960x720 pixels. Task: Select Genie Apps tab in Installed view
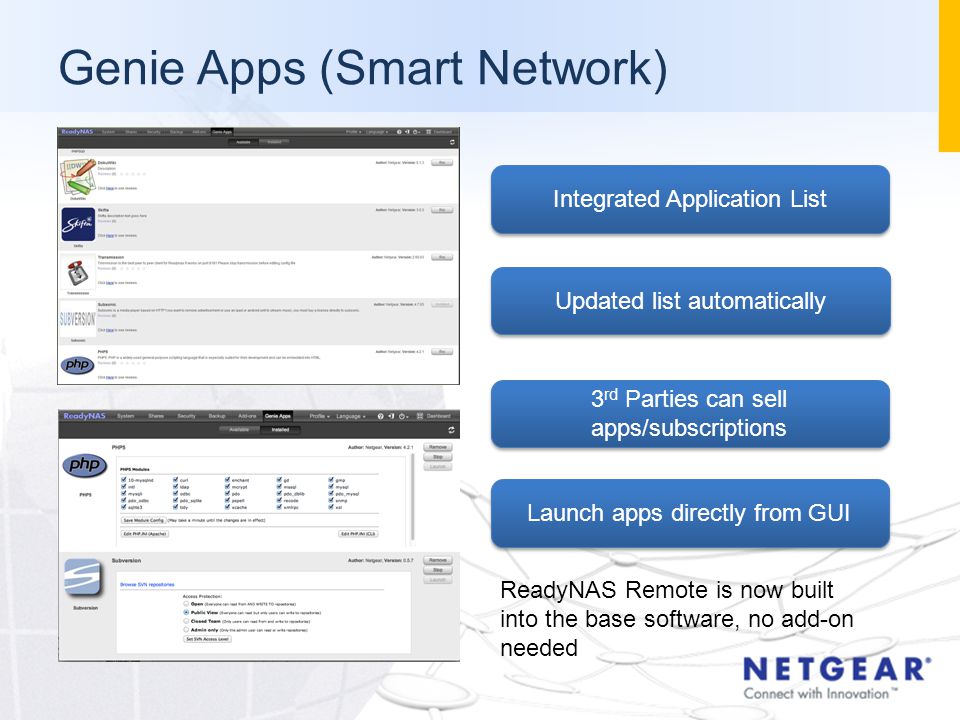278,416
